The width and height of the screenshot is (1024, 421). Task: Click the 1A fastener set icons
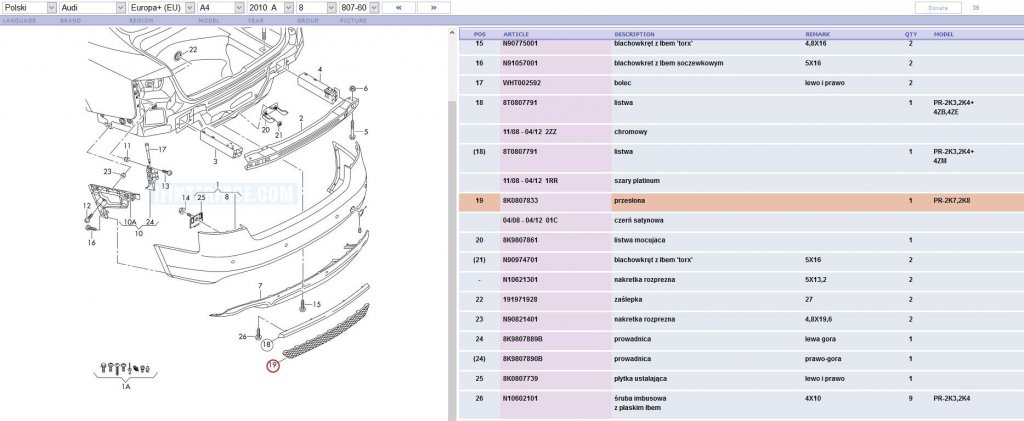[126, 369]
